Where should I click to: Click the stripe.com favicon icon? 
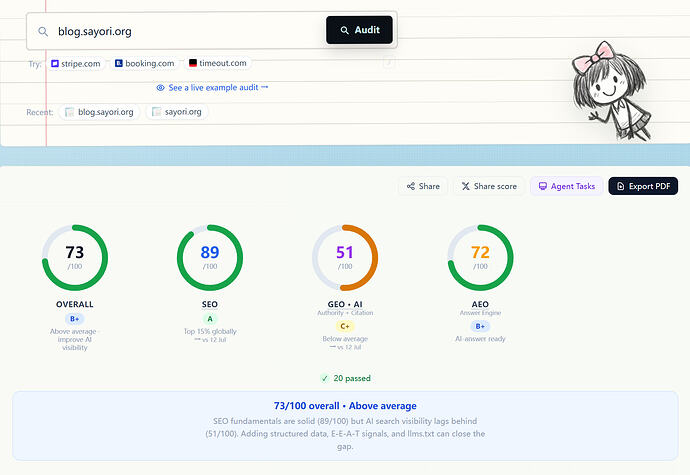(55, 63)
